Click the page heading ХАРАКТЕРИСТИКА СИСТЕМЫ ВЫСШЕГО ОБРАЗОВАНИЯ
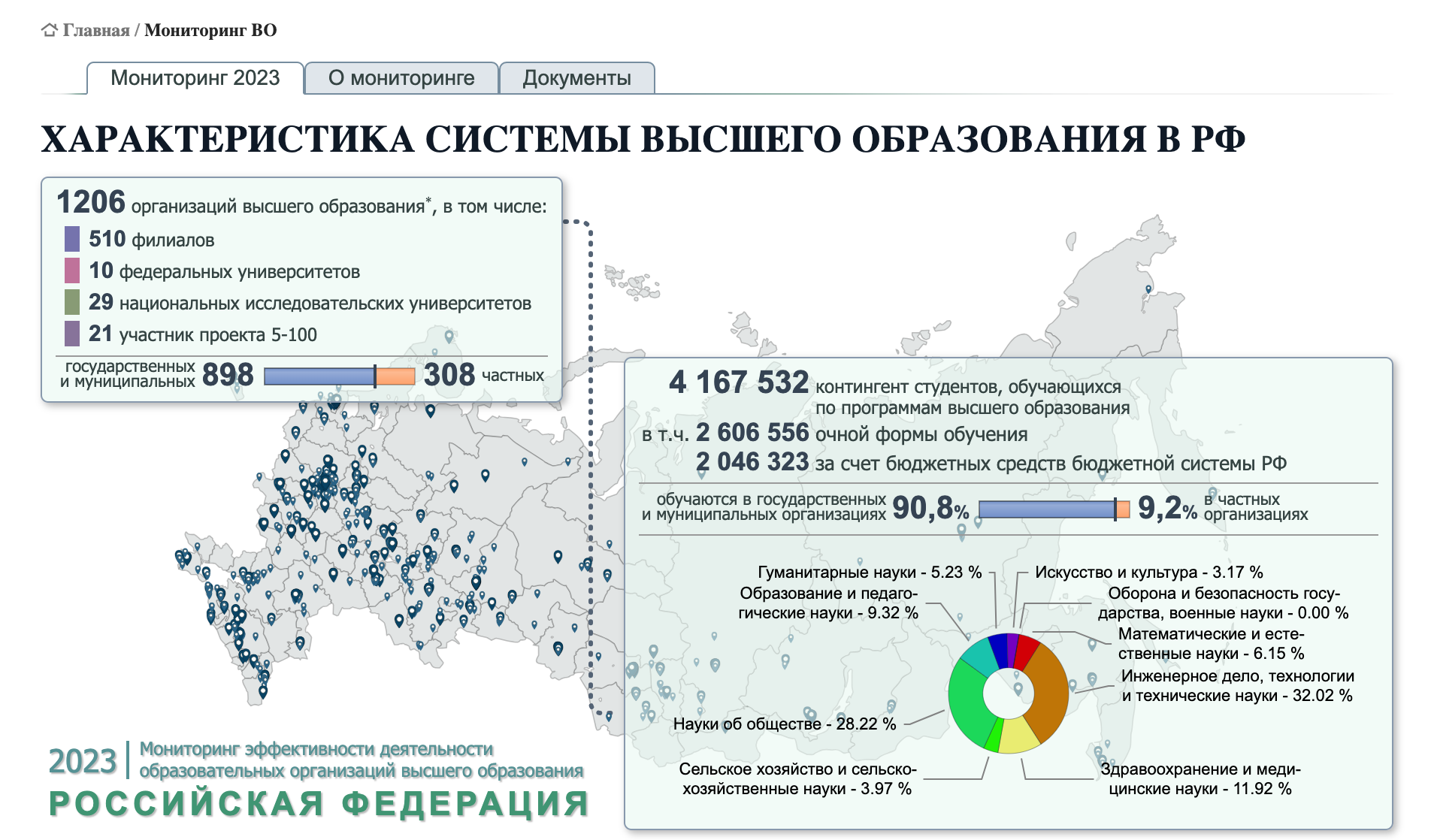Viewport: 1431px width, 840px height. (x=643, y=139)
